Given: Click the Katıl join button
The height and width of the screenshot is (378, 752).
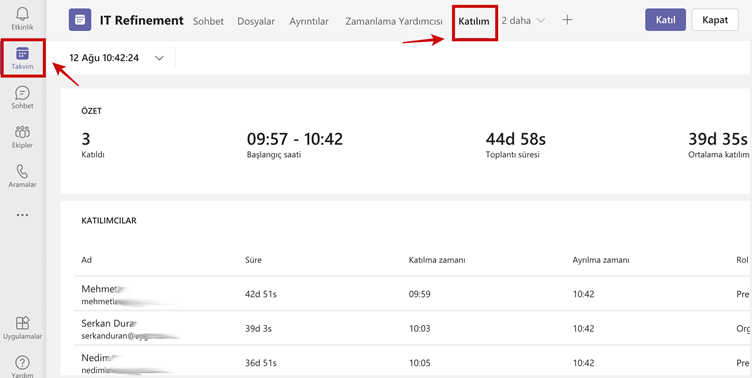Looking at the screenshot, I should (x=665, y=20).
